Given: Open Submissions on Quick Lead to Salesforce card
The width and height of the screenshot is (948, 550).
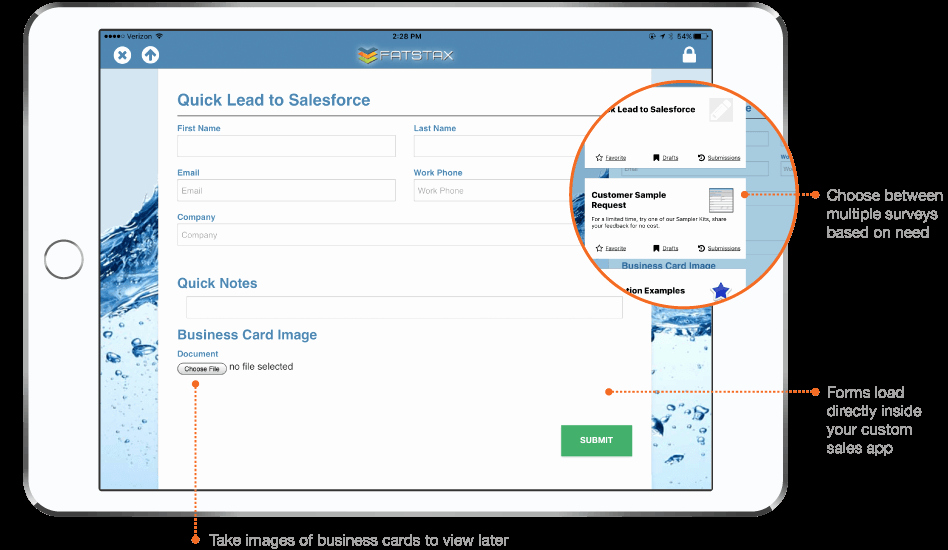Looking at the screenshot, I should 719,158.
